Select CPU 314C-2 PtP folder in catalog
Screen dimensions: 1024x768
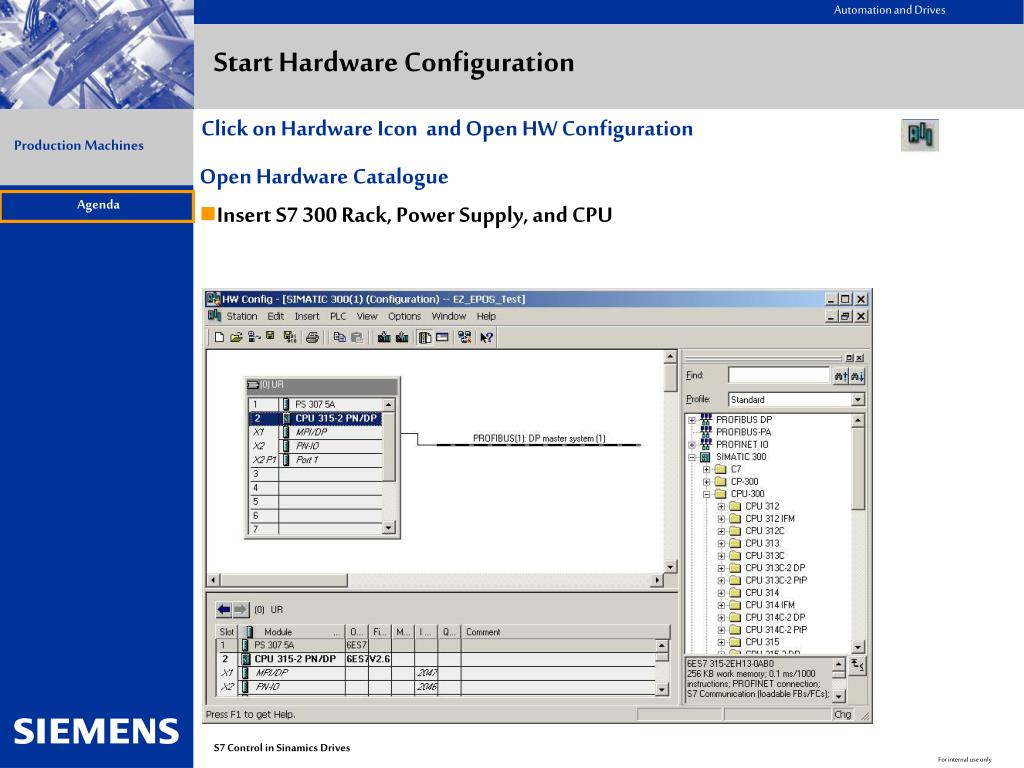[775, 630]
